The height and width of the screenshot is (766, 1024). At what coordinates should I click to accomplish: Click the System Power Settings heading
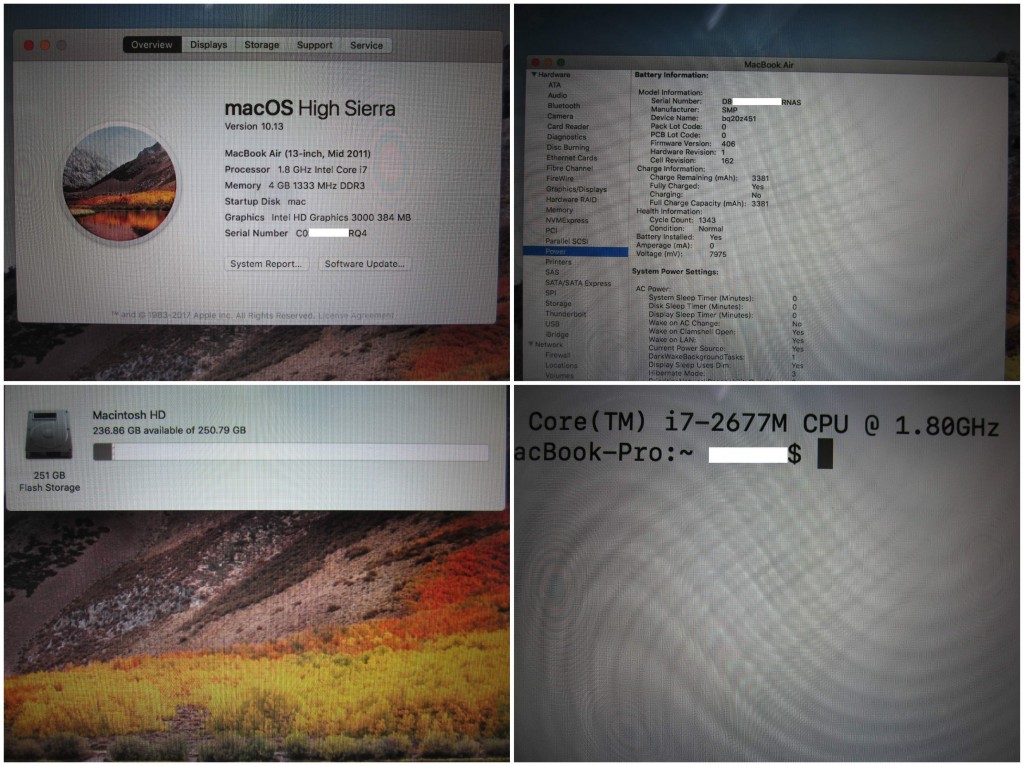pos(675,272)
